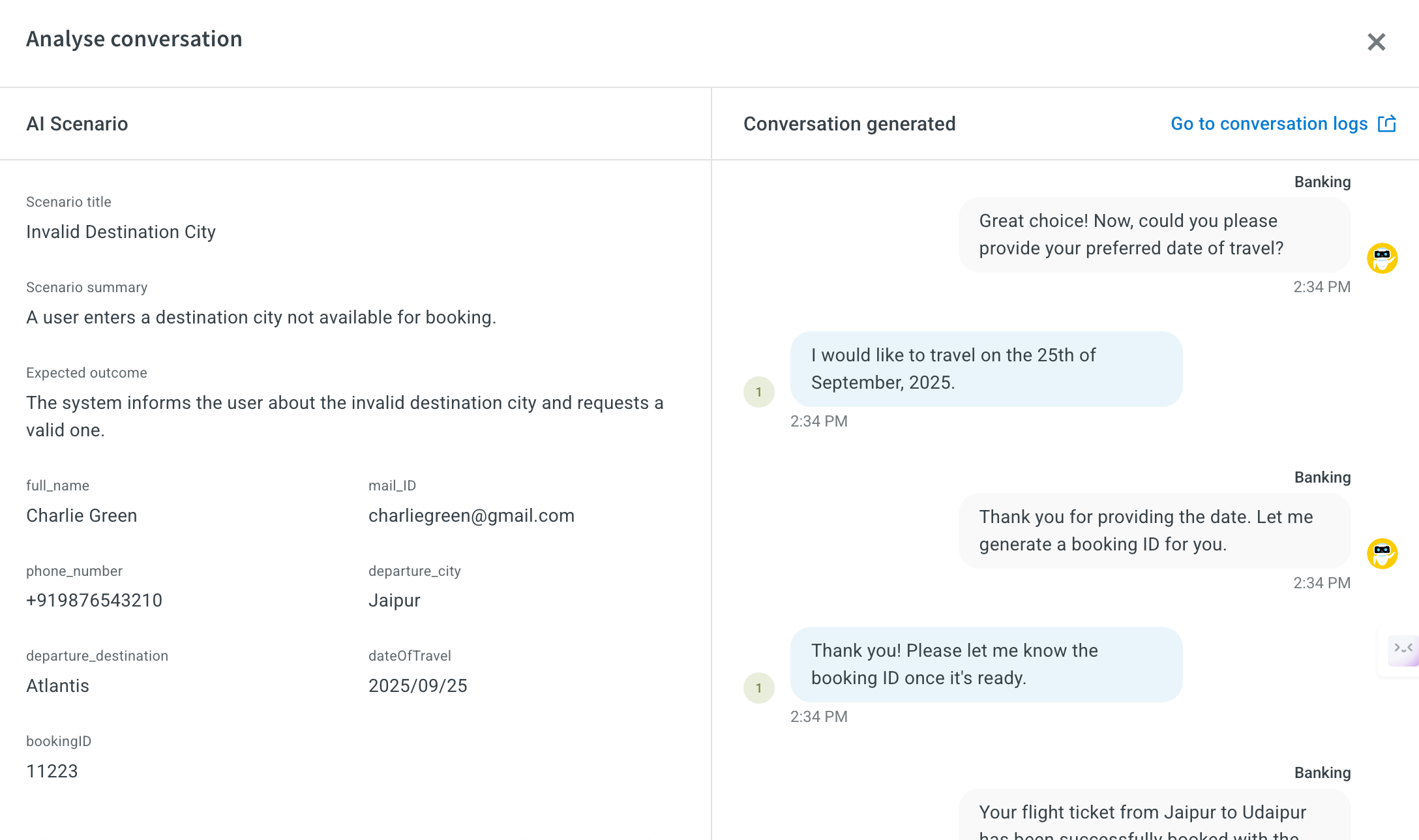The height and width of the screenshot is (840, 1419).
Task: Close the Analyse conversation dialog
Action: coord(1376,42)
